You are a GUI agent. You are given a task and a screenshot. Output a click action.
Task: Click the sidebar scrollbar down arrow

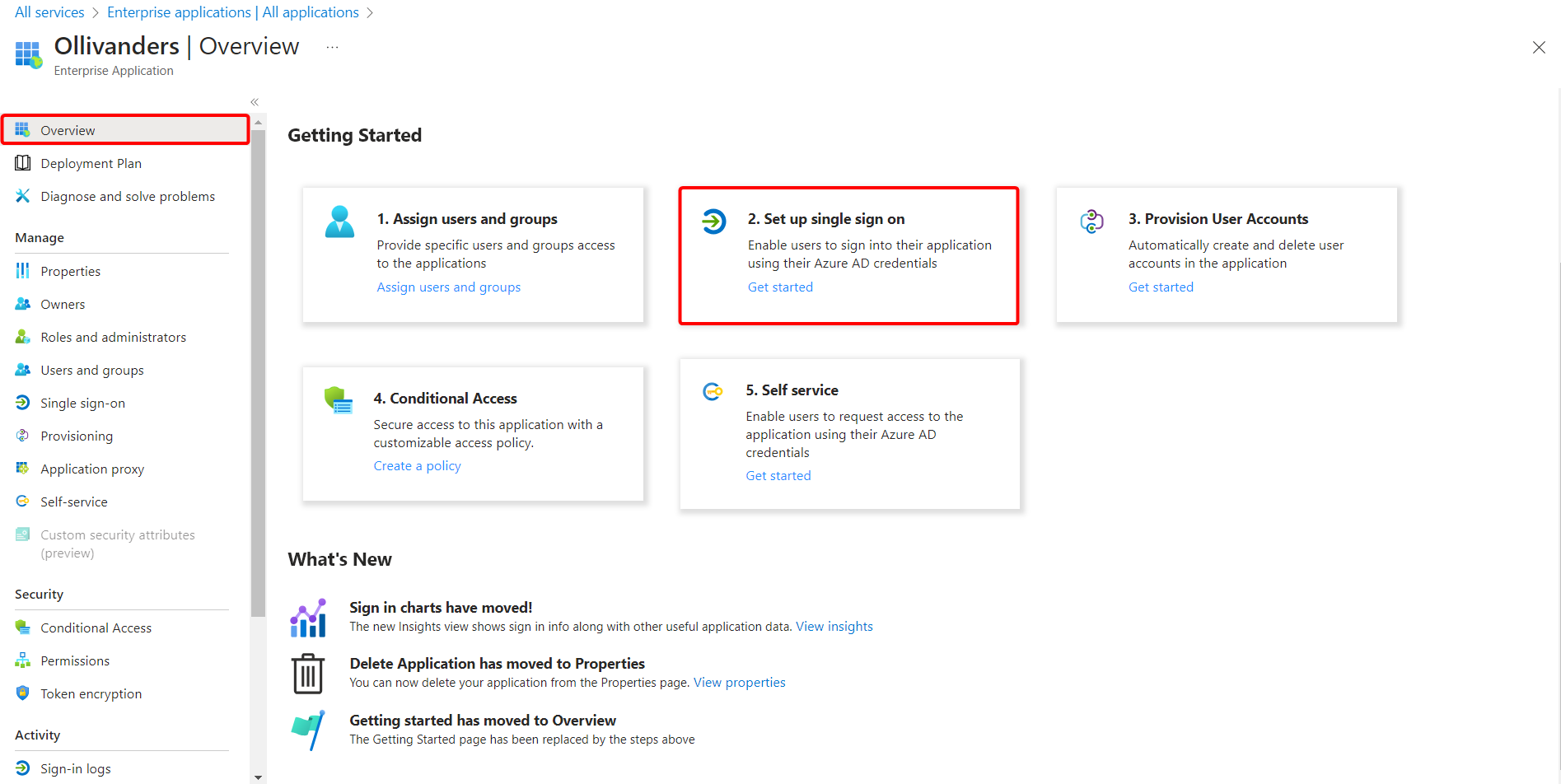(x=258, y=777)
